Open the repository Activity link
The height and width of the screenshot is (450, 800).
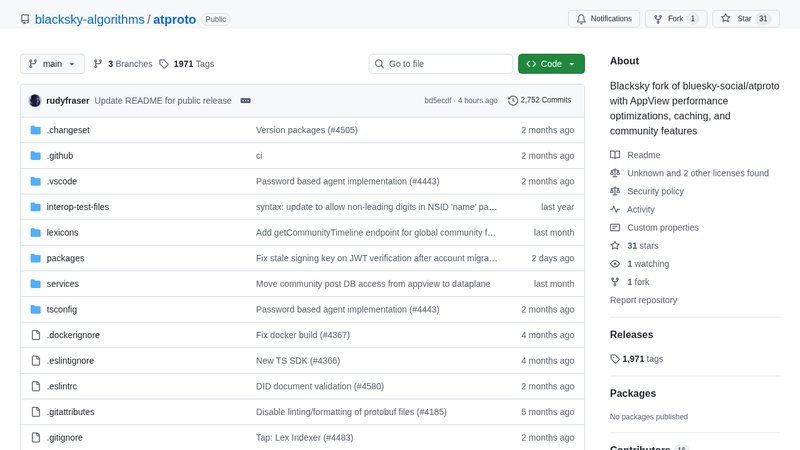point(641,209)
